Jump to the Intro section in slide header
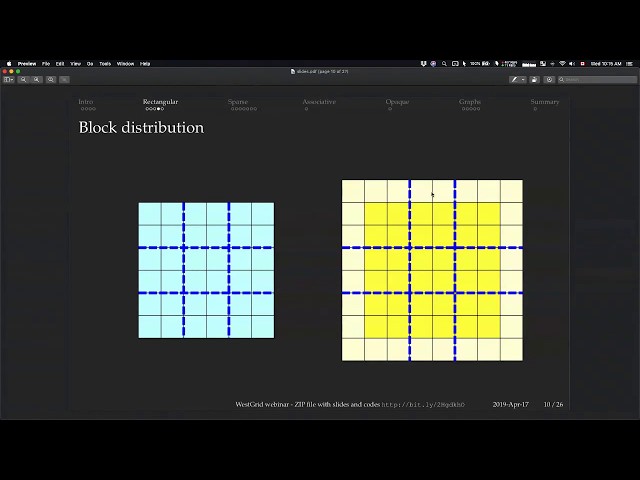 pos(86,102)
